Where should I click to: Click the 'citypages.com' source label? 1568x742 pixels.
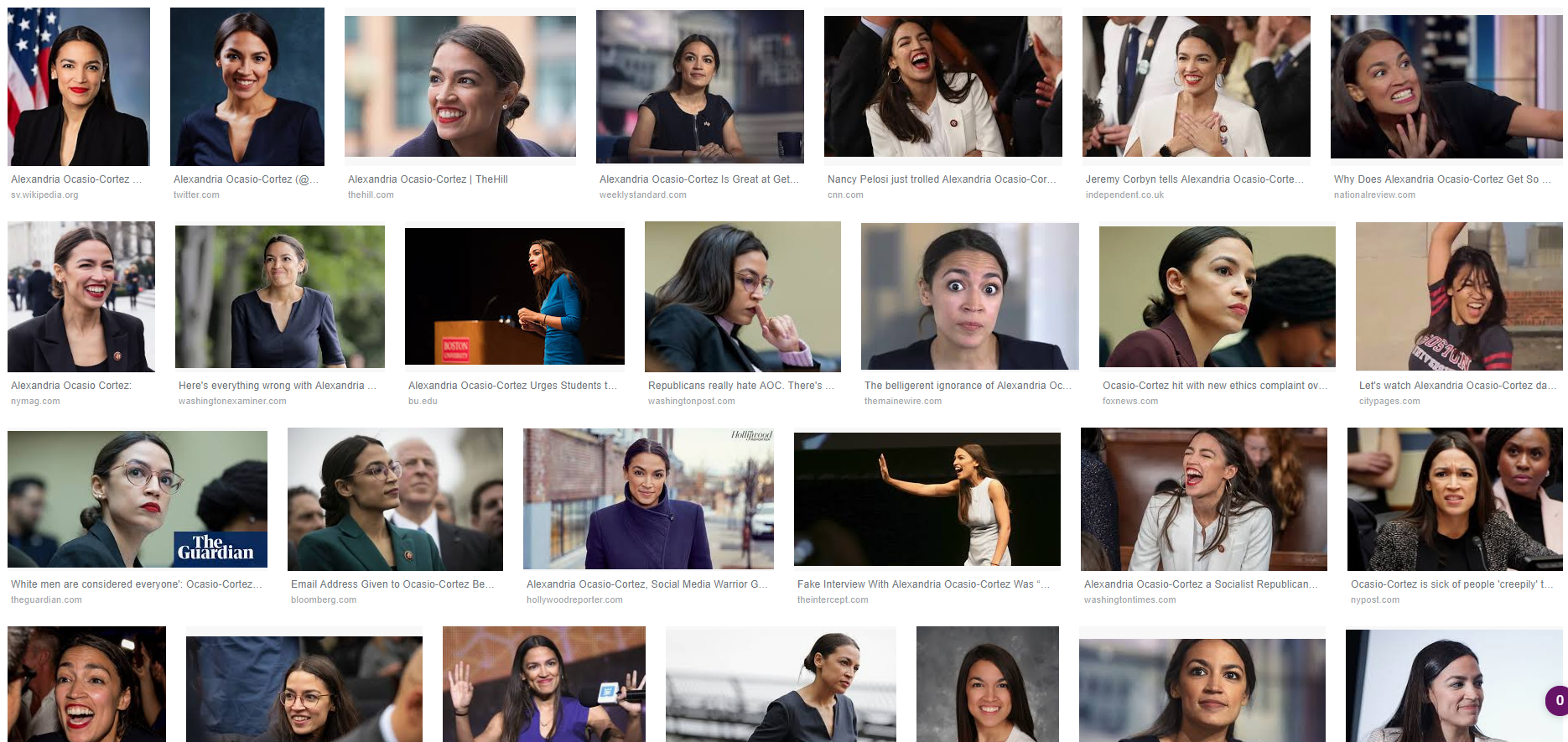coord(1389,402)
